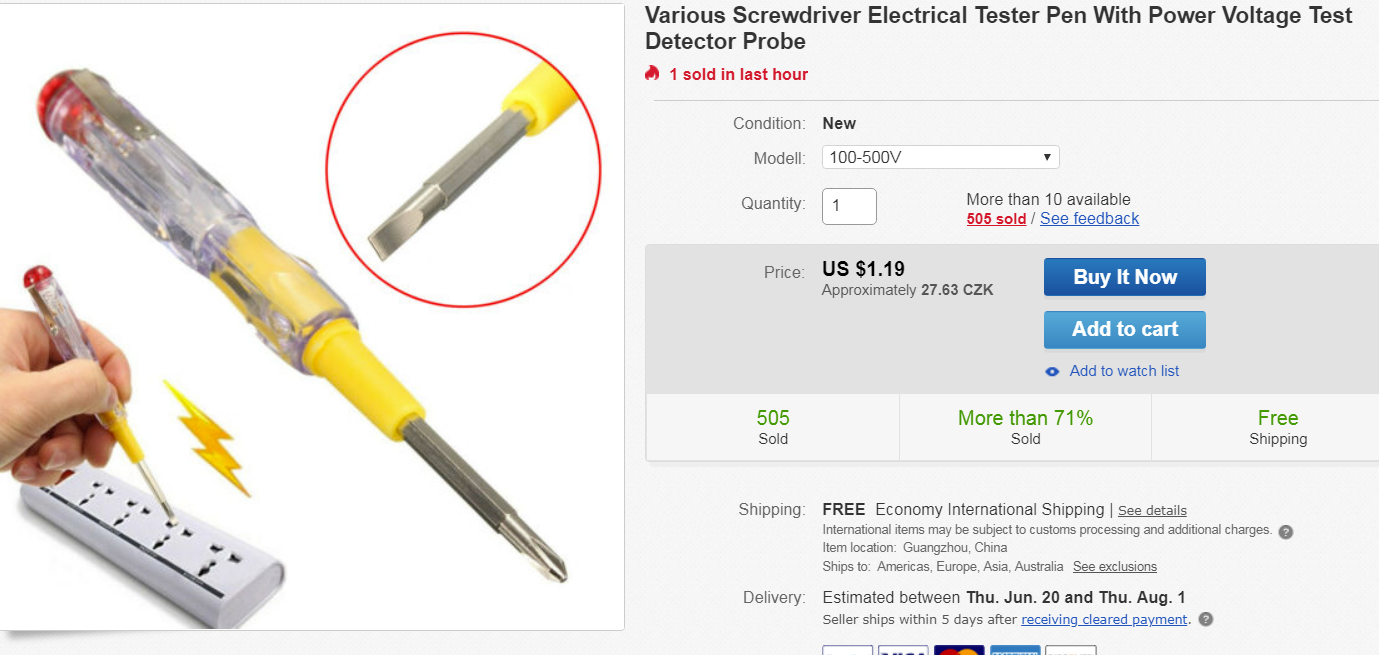Image resolution: width=1379 pixels, height=655 pixels.
Task: Click the Visa payment logo
Action: (903, 650)
